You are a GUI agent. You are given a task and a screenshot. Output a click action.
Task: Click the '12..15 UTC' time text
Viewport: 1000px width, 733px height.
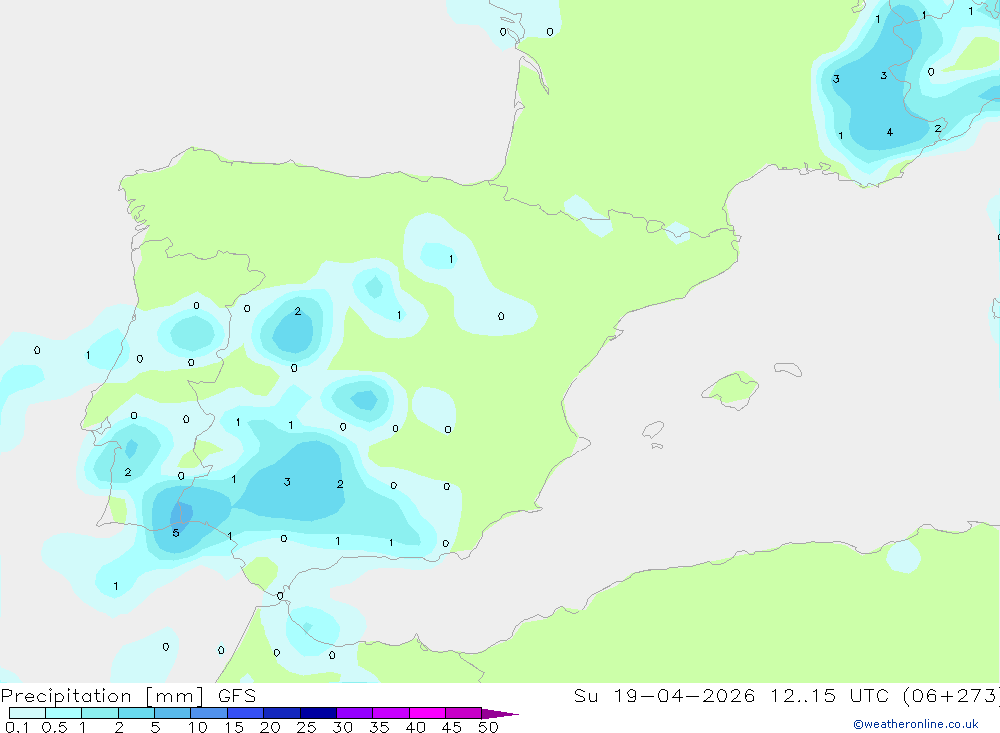pos(828,696)
